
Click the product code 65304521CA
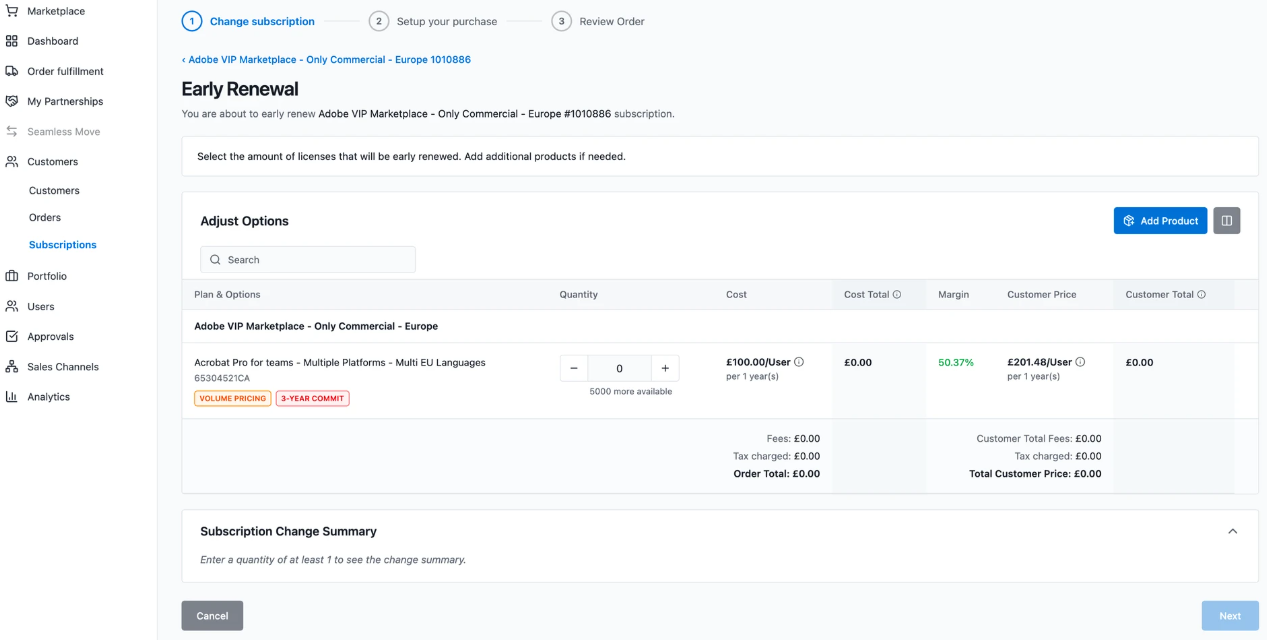point(222,378)
